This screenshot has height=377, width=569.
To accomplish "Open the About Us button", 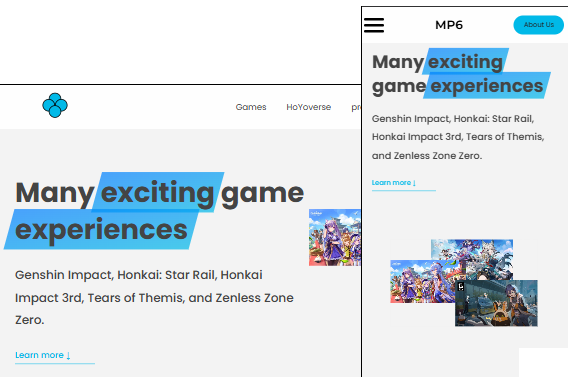I will click(539, 25).
